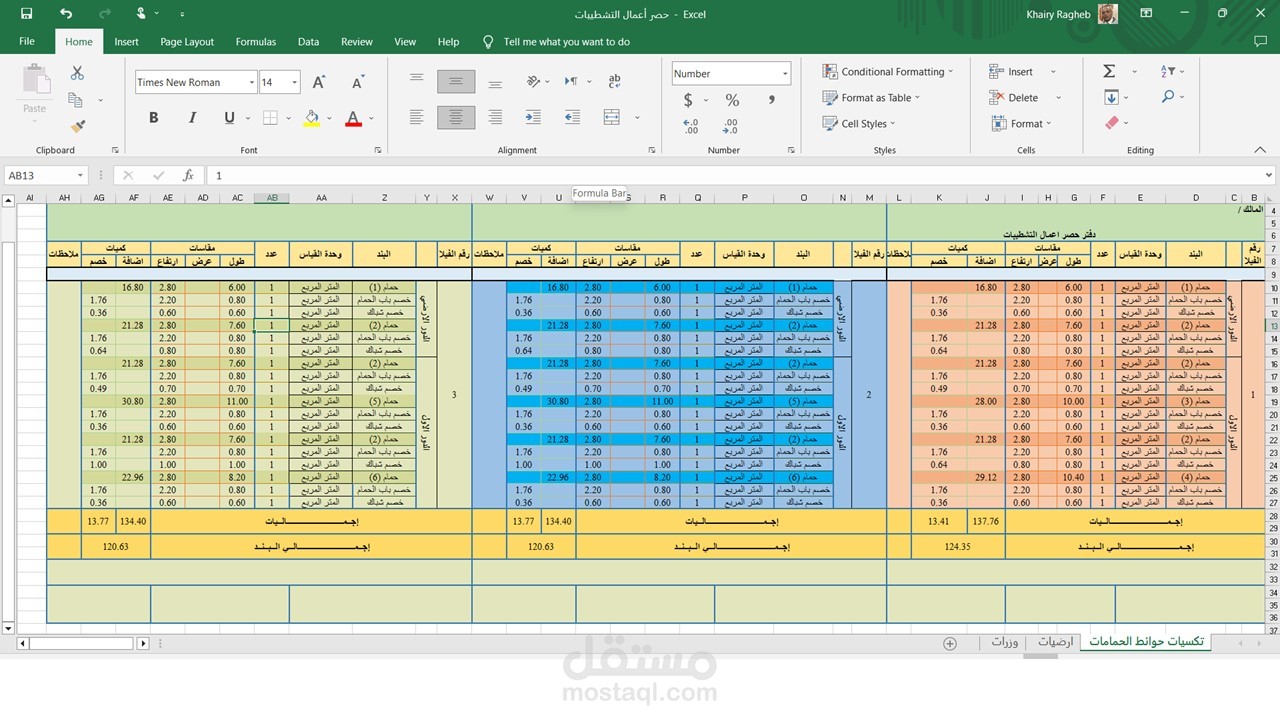Toggle Bold formatting

154,118
